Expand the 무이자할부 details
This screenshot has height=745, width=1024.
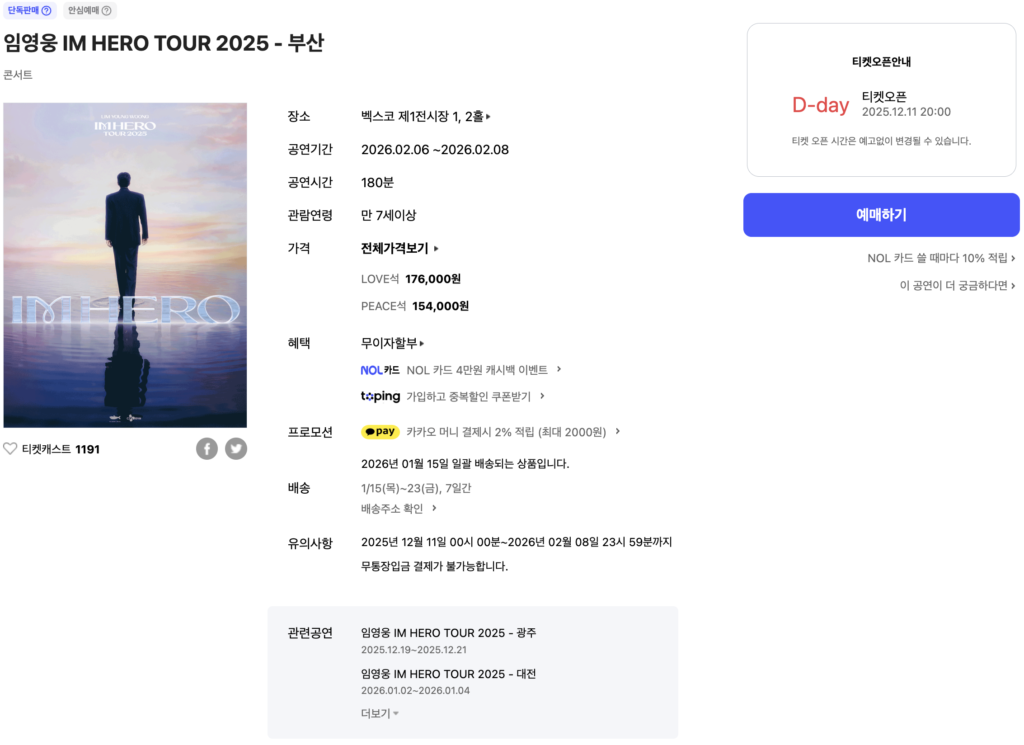(392, 343)
